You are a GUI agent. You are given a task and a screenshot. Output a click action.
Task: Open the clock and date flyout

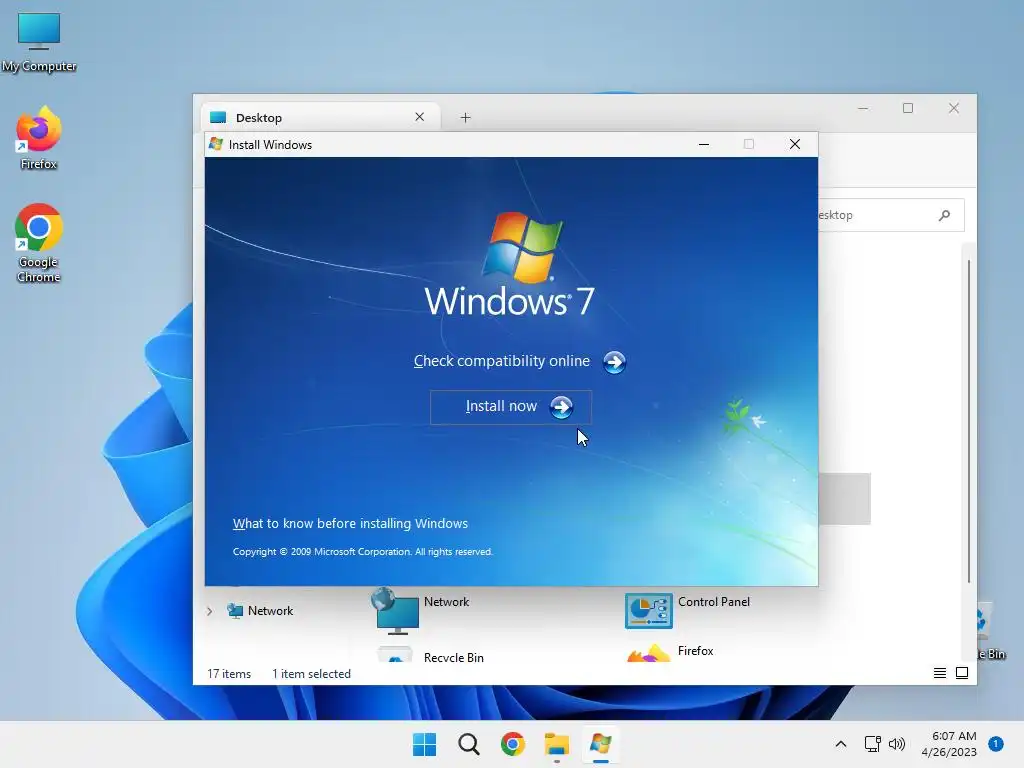click(x=949, y=744)
